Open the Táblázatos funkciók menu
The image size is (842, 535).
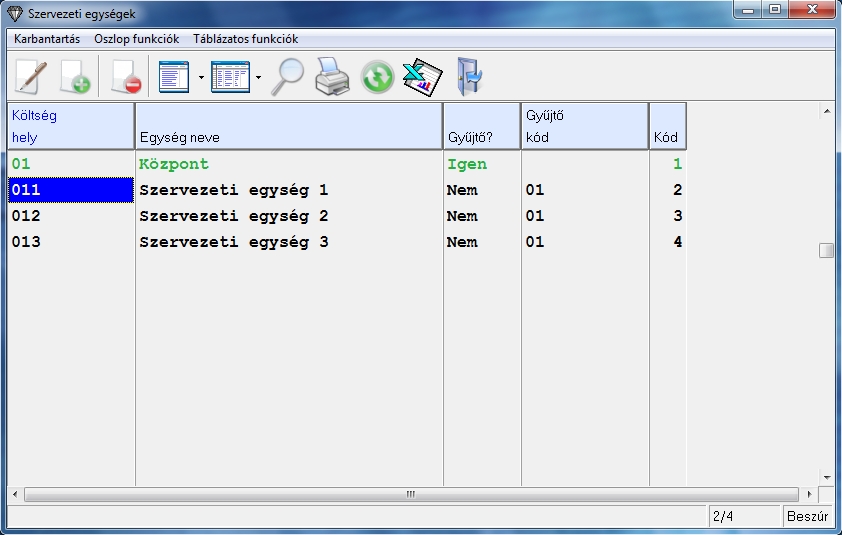(245, 39)
